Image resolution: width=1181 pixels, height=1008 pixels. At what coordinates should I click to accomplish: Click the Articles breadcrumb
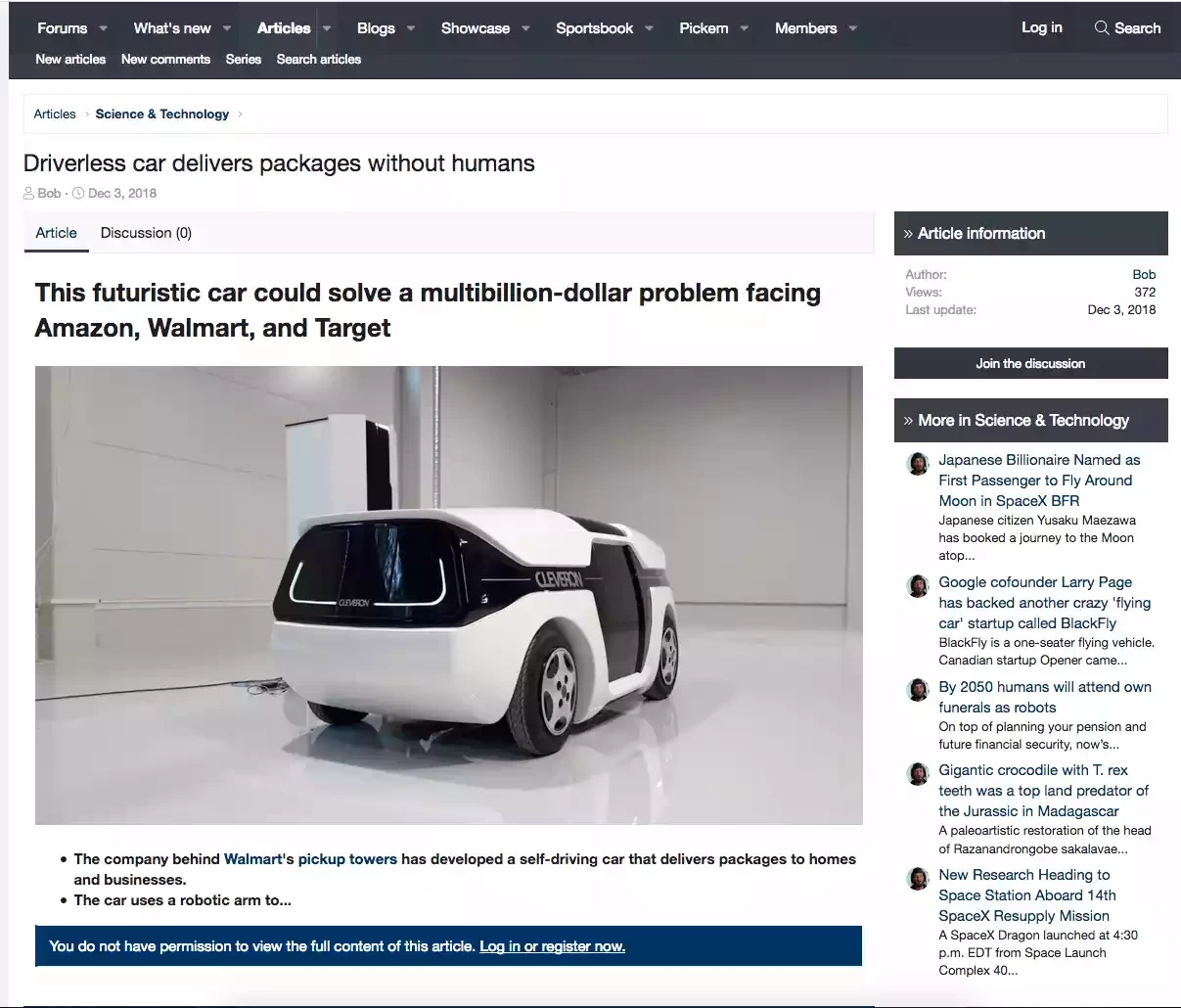55,114
